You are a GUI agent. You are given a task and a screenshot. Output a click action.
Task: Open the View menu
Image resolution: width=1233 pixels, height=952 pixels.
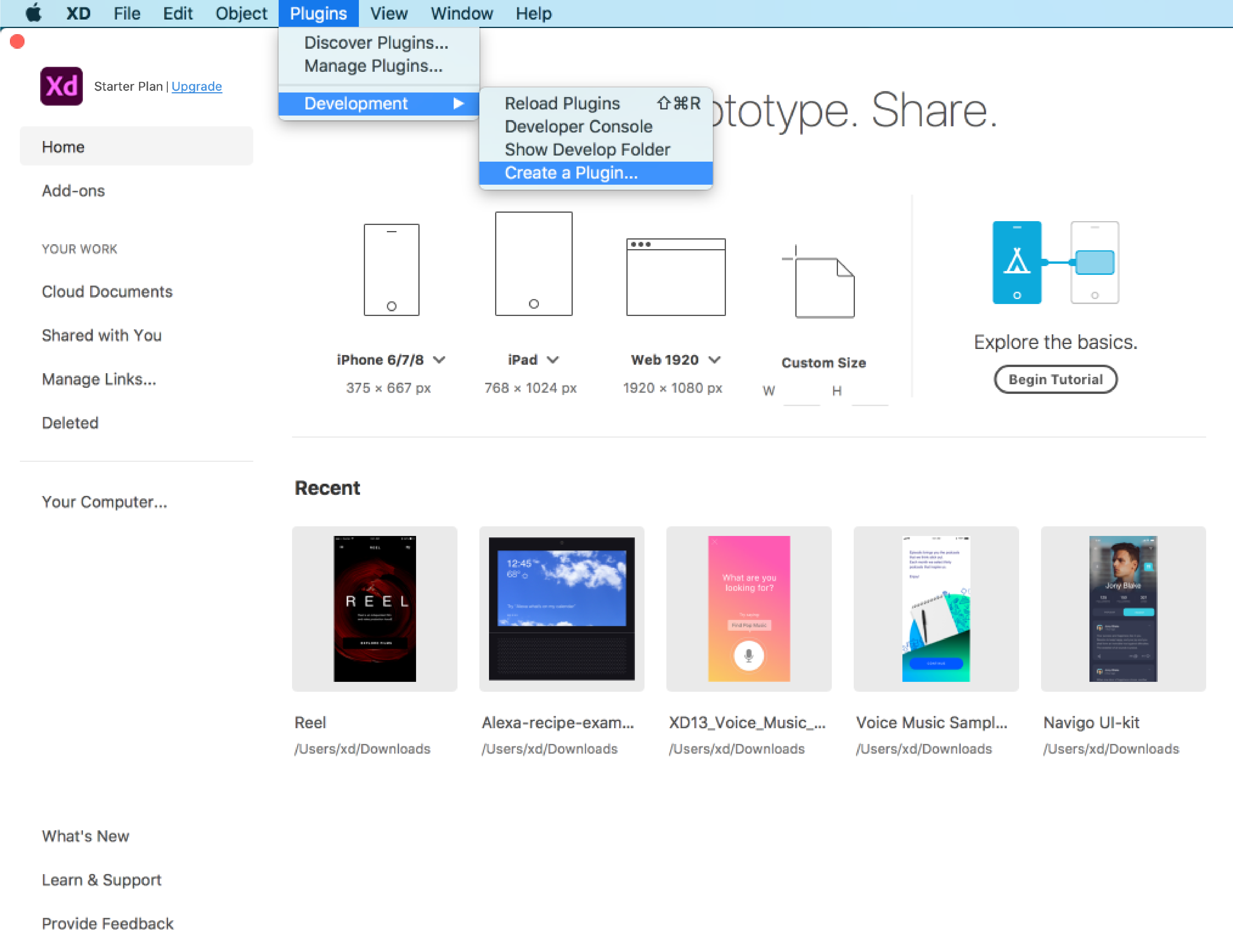388,13
